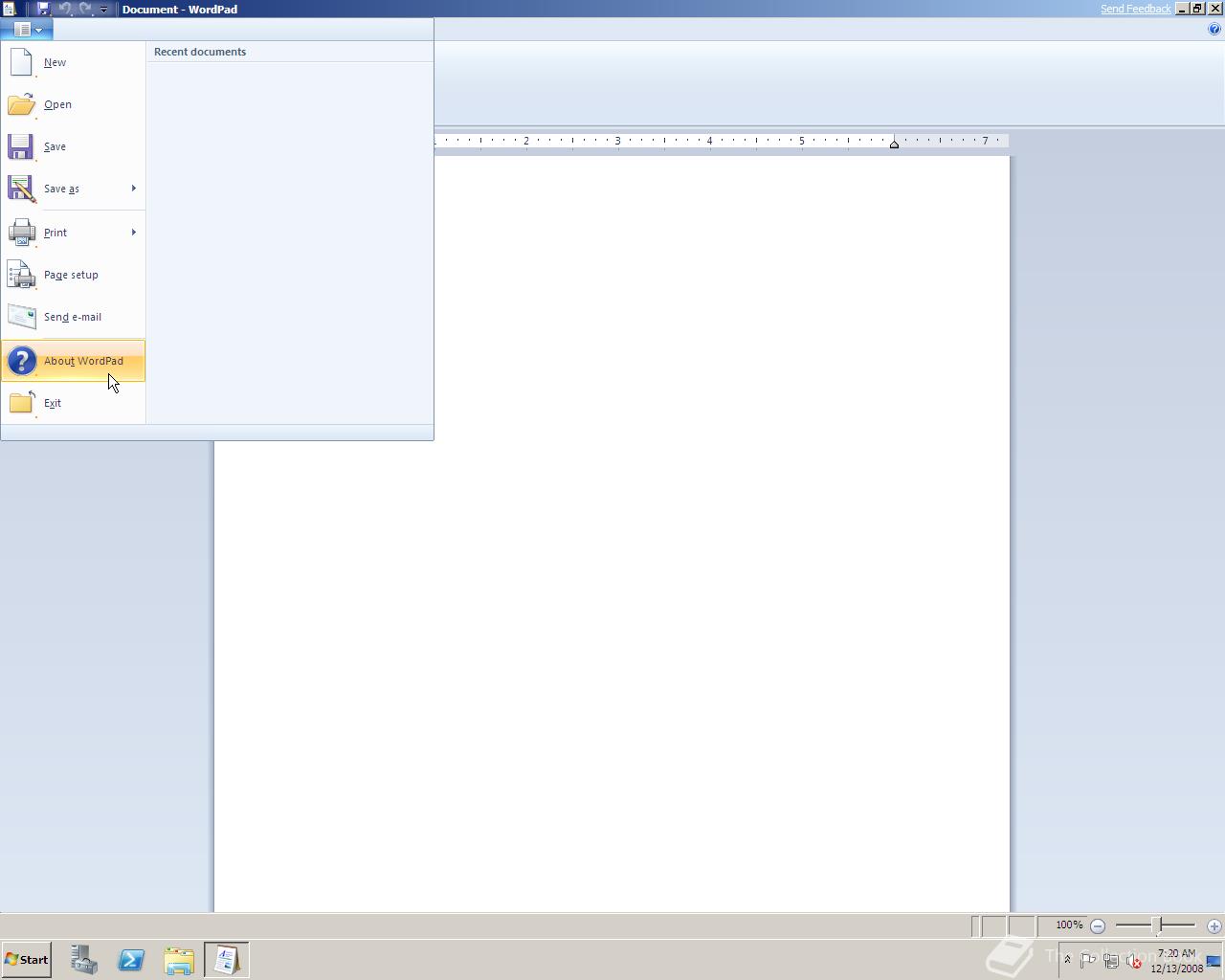Open the Customize Quick Access Toolbar dropdown
The image size is (1225, 980).
click(x=103, y=10)
